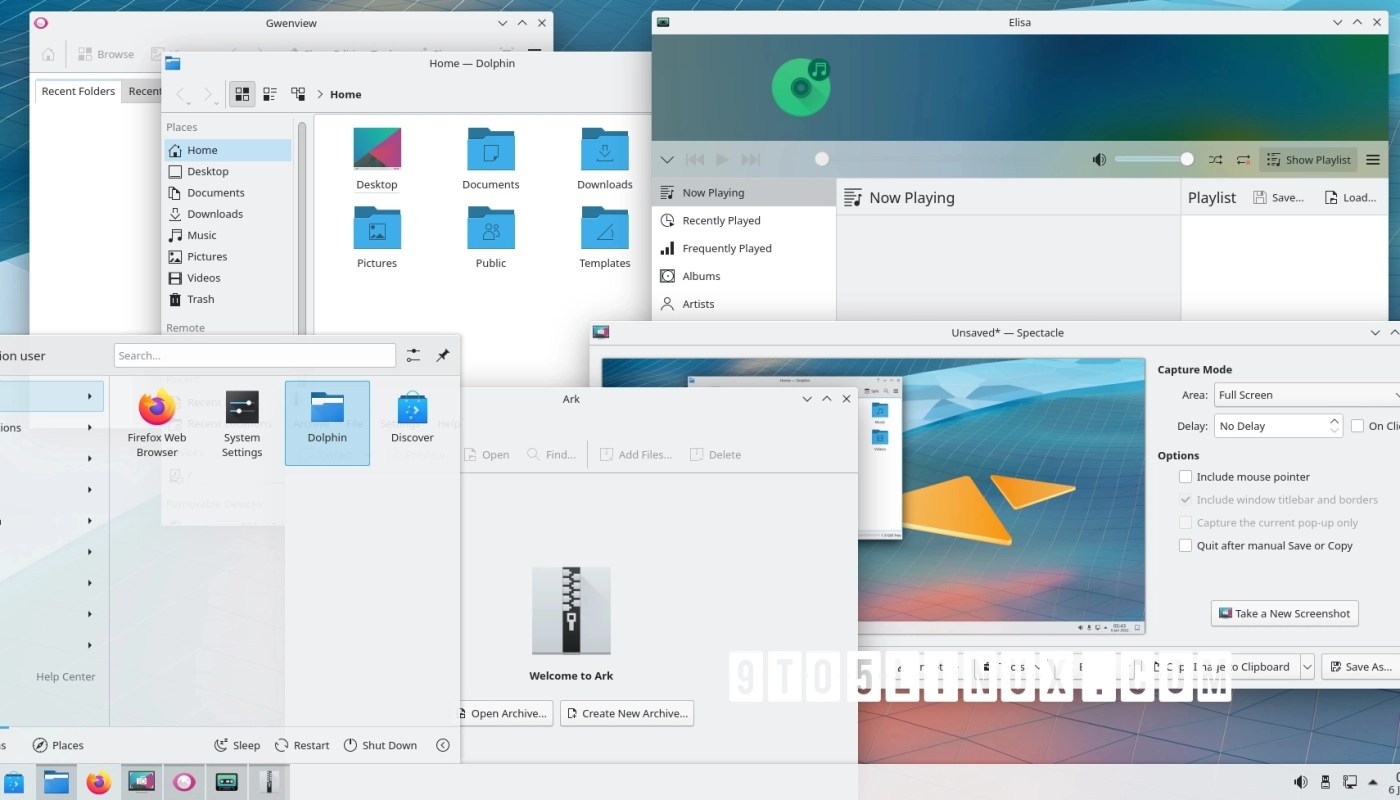Open the Copy to Clipboard dropdown arrow

[x=1307, y=667]
